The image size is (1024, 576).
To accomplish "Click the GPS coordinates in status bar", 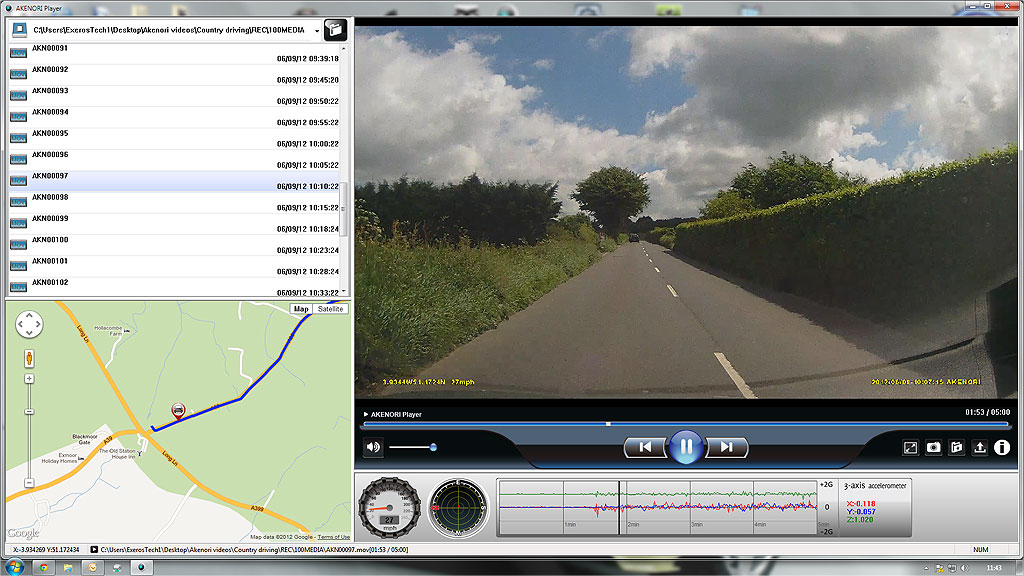I will [46, 550].
